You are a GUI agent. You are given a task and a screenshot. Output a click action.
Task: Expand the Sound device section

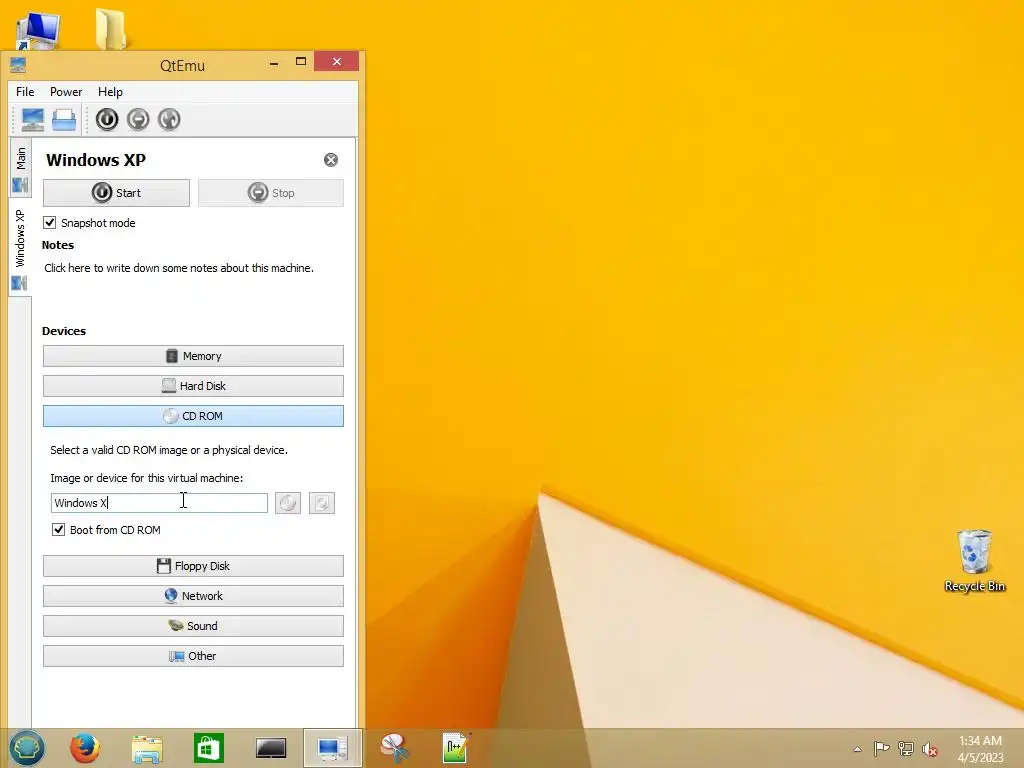click(x=193, y=626)
